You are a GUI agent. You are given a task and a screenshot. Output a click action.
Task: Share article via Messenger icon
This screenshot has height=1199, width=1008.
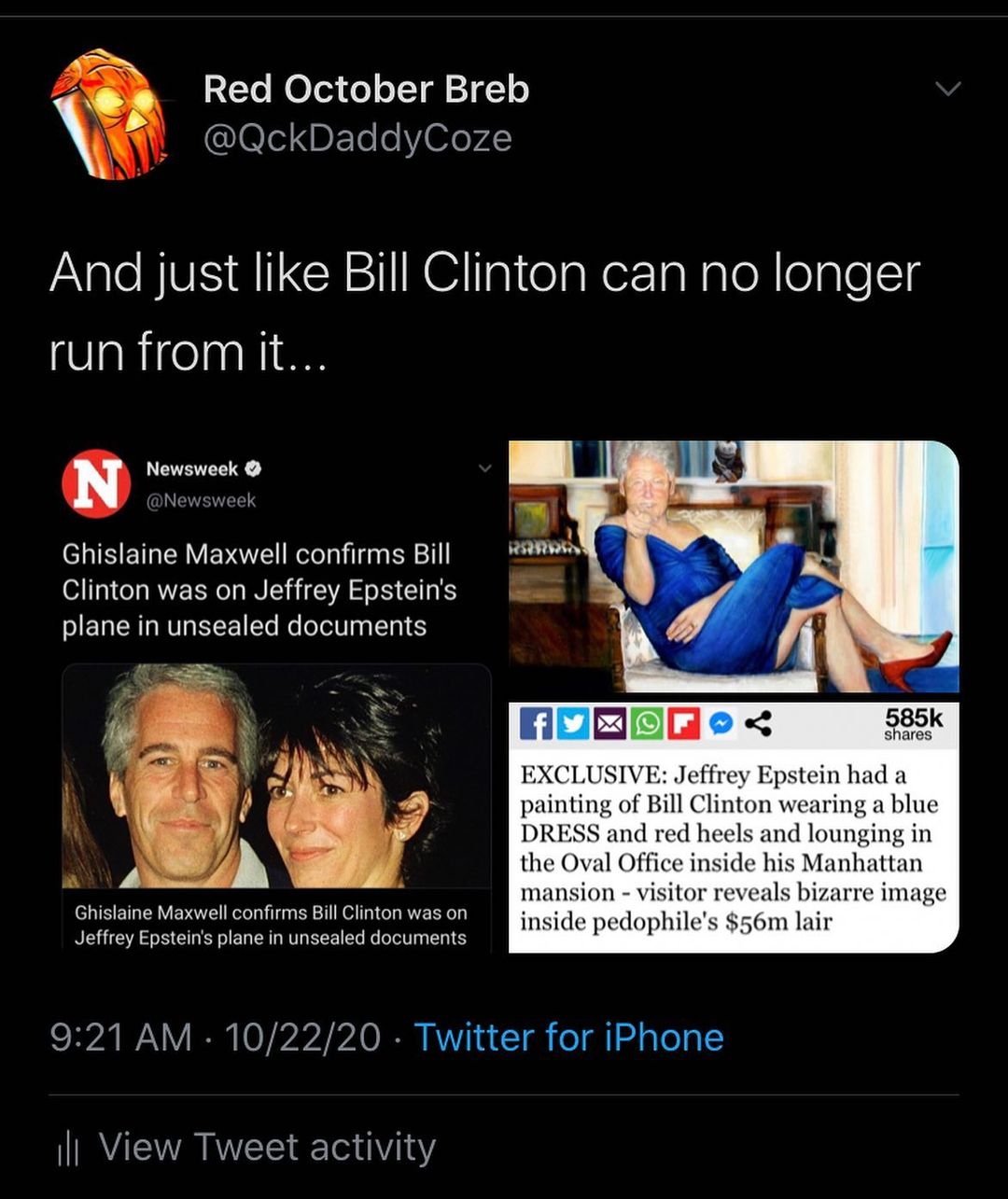pyautogui.click(x=721, y=724)
